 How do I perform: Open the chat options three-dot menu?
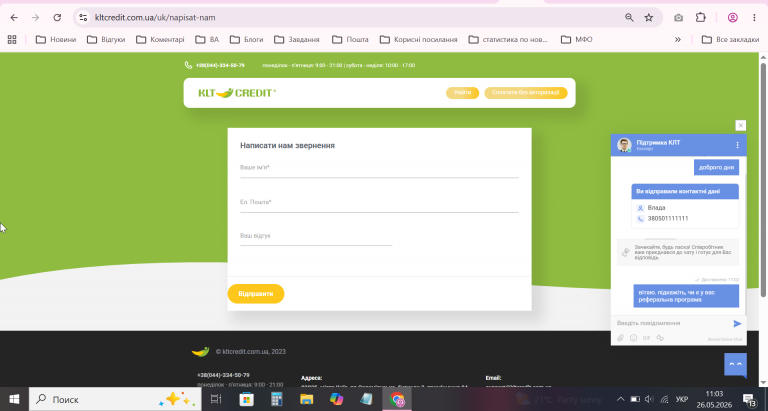(737, 145)
